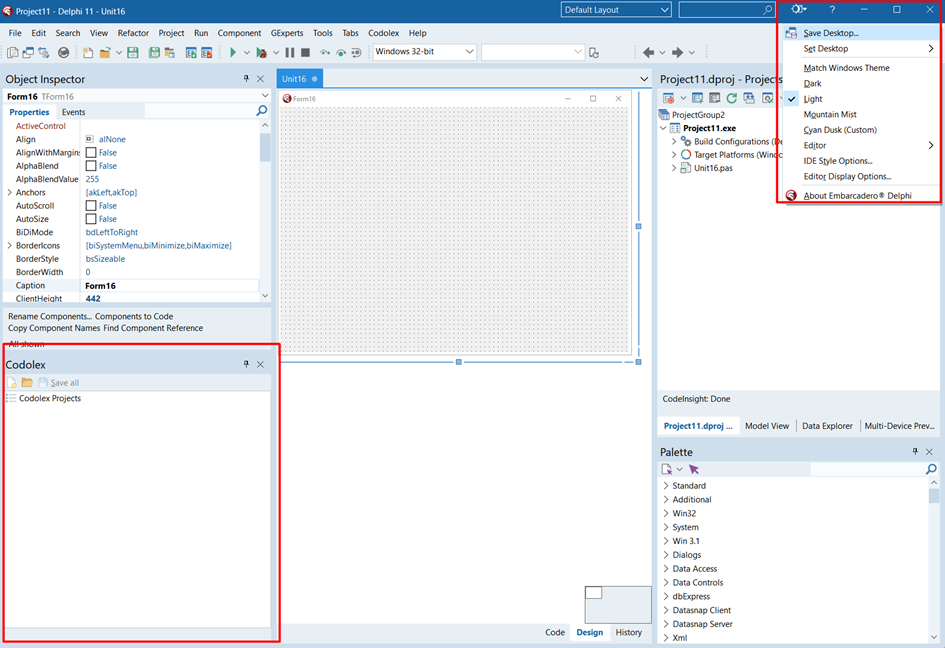Screen dimensions: 945x648
Task: Click the IDE Insight search magnifier in title bar
Action: point(768,10)
